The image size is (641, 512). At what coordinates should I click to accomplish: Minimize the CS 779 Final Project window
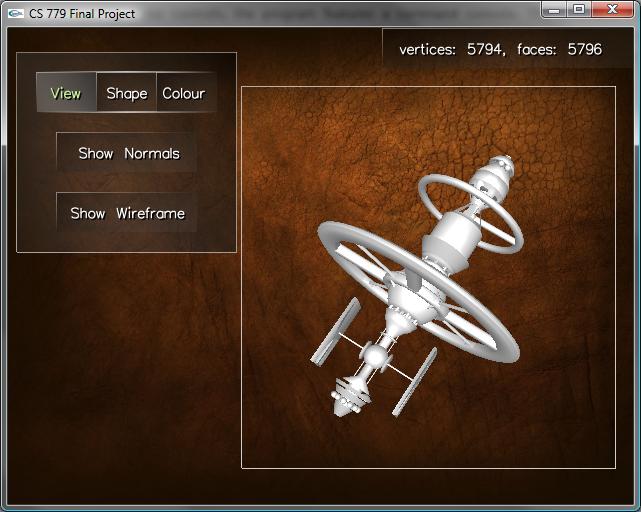[555, 9]
